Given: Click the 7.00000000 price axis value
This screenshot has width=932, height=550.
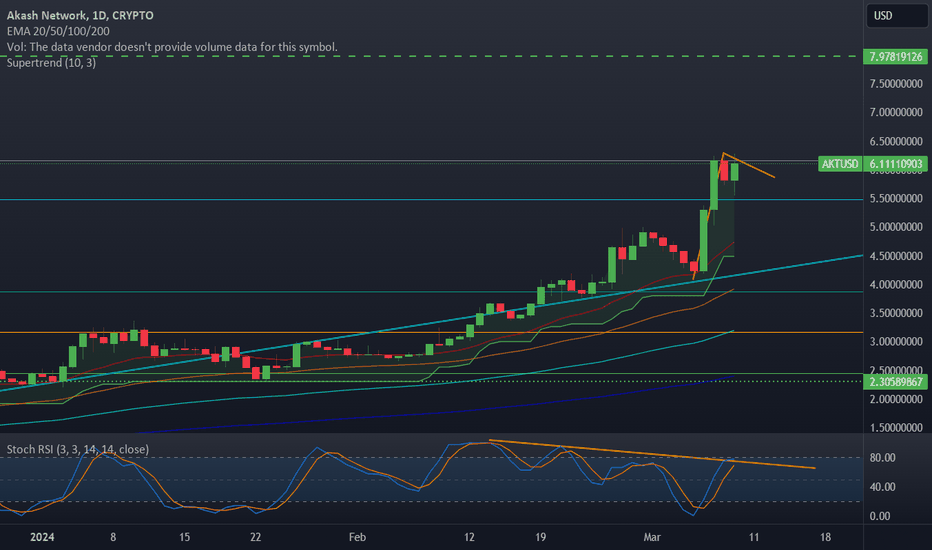Looking at the screenshot, I should pyautogui.click(x=896, y=112).
